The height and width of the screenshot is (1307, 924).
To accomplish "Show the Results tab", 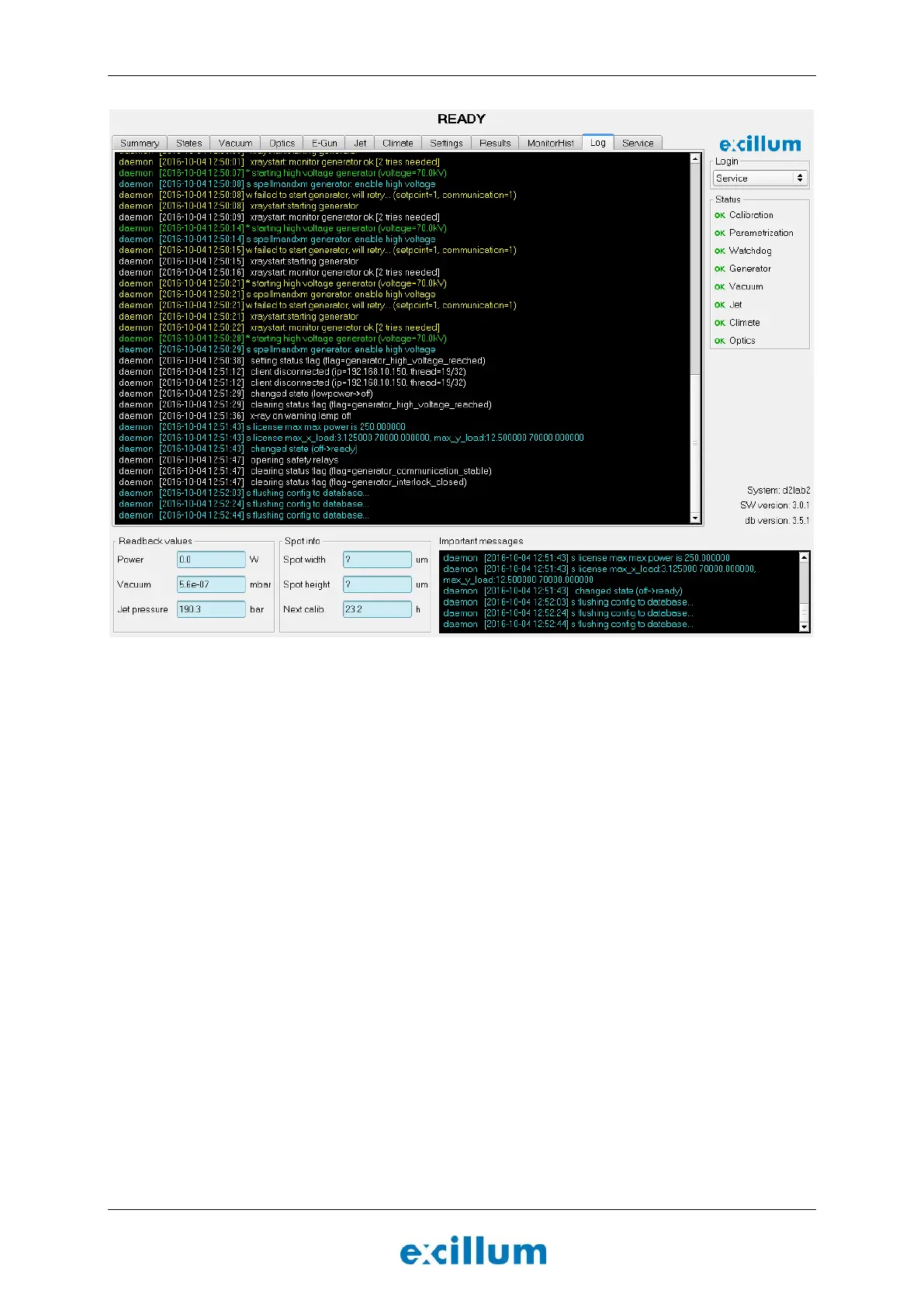I will pyautogui.click(x=495, y=143).
